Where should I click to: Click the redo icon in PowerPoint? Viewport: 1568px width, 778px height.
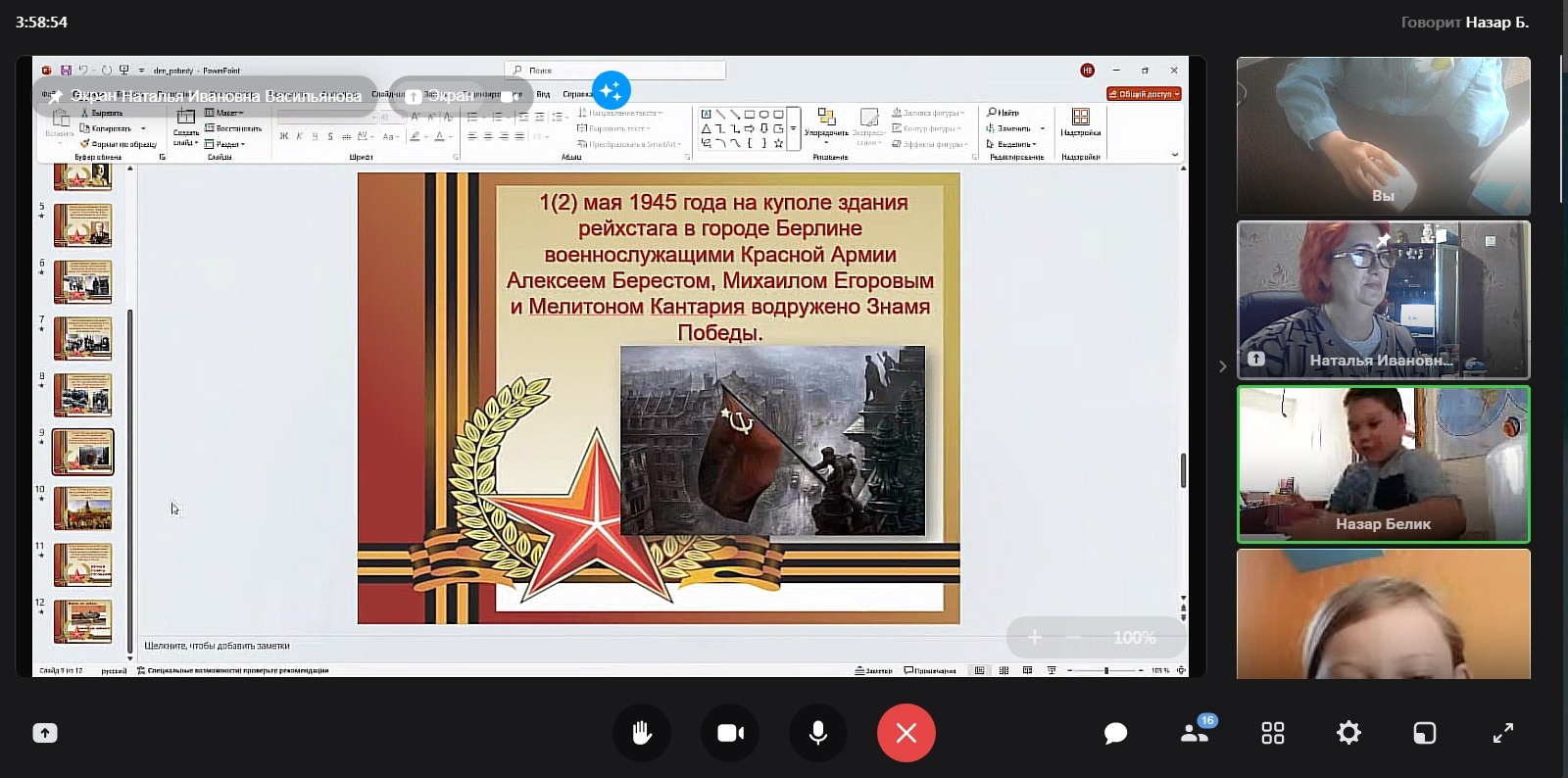point(106,71)
